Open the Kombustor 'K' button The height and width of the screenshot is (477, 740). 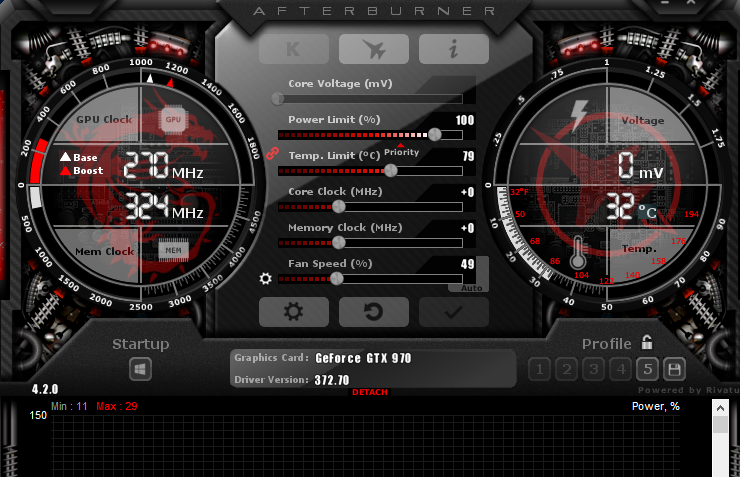click(294, 49)
